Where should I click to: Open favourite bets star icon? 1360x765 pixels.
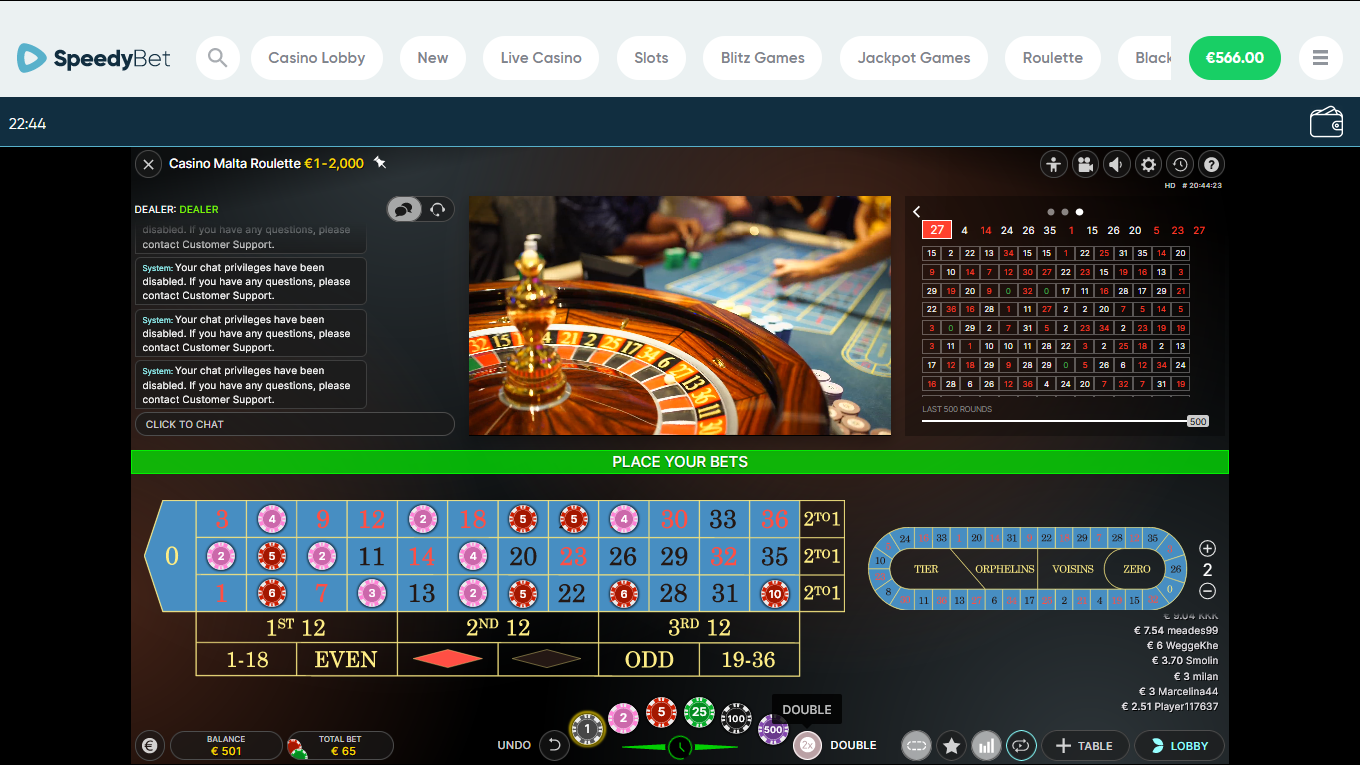pos(952,746)
